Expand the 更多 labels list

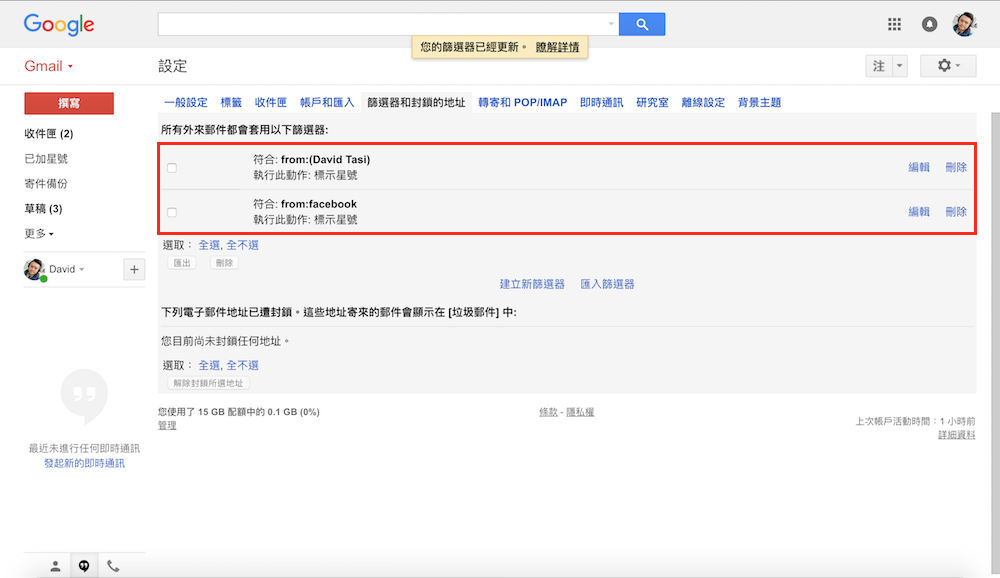tap(39, 234)
